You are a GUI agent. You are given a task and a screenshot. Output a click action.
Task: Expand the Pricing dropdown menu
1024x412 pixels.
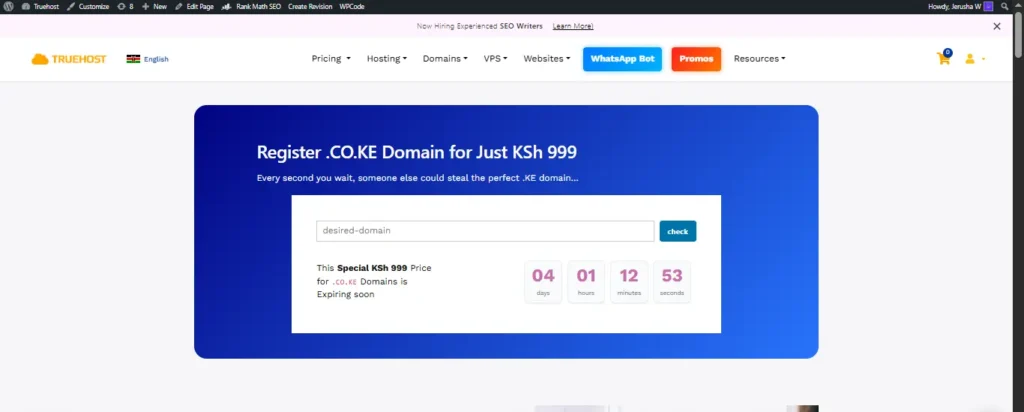tap(331, 59)
